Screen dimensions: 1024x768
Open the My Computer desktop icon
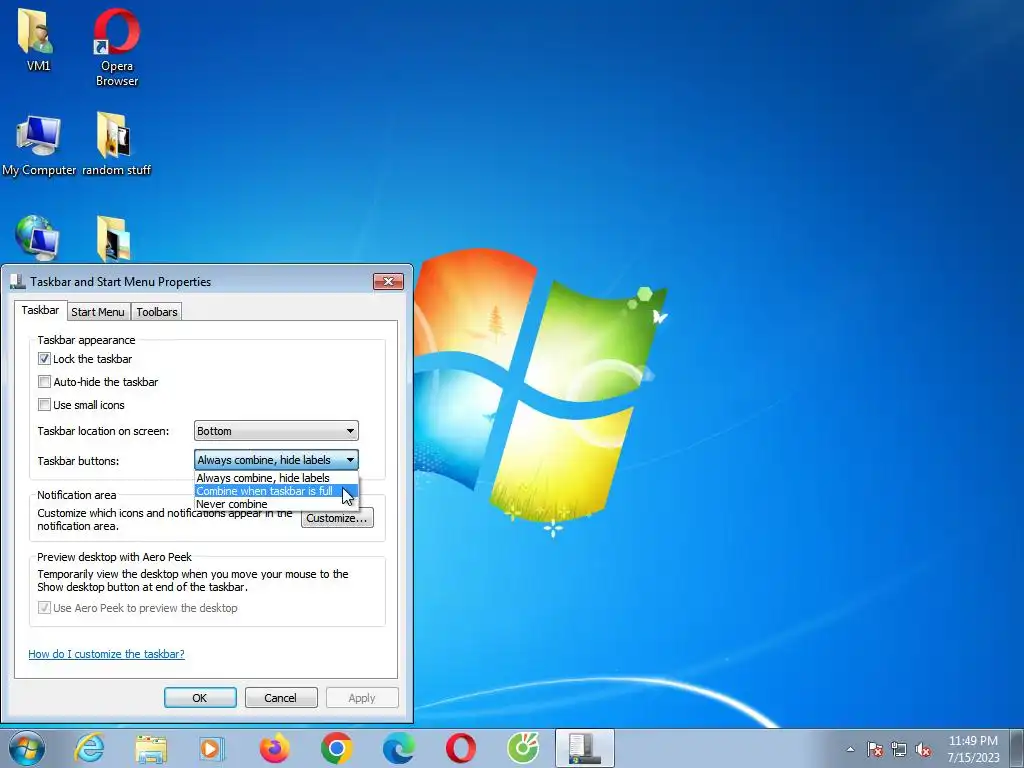coord(39,145)
